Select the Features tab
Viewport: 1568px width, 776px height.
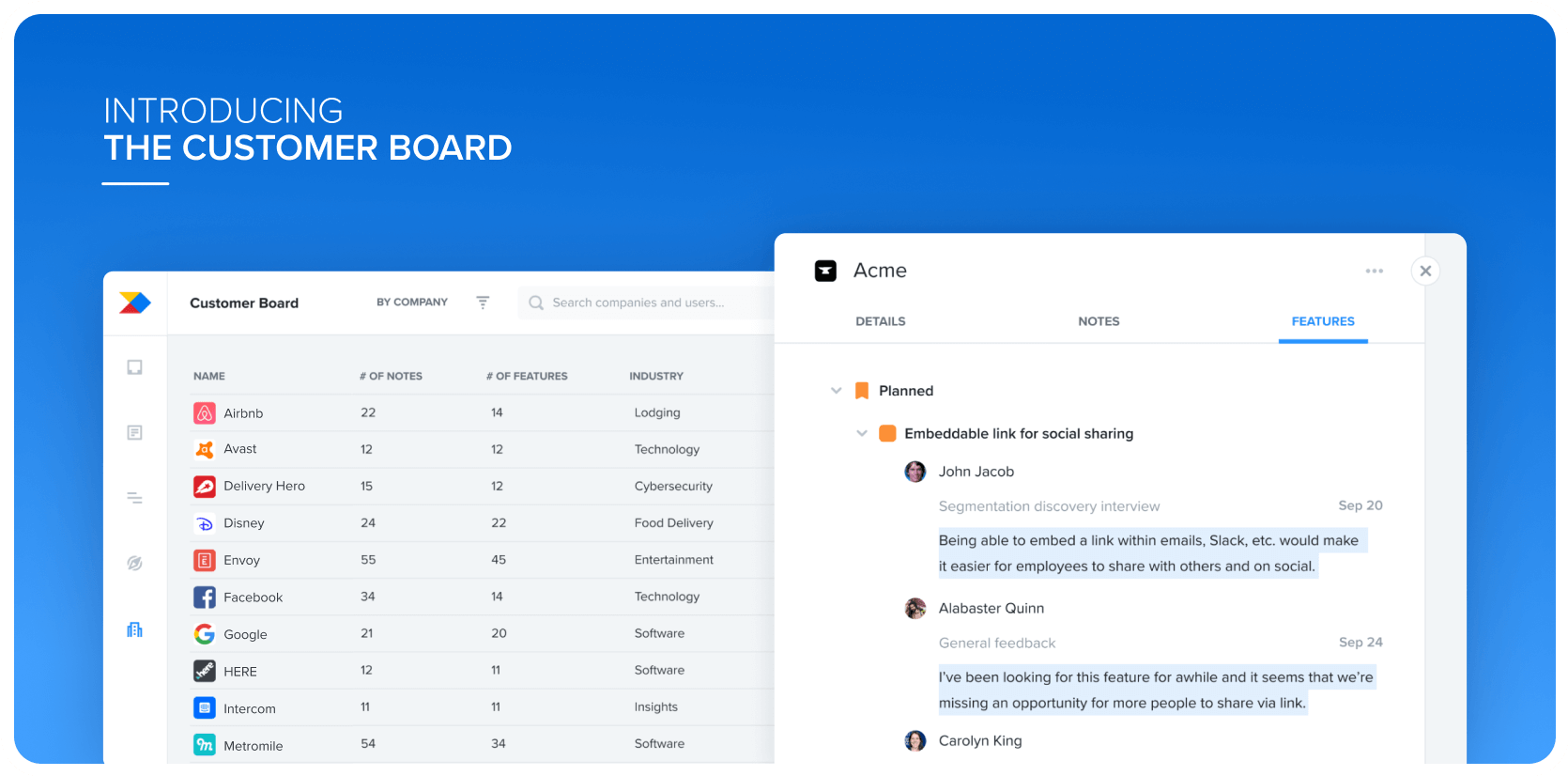pyautogui.click(x=1323, y=321)
